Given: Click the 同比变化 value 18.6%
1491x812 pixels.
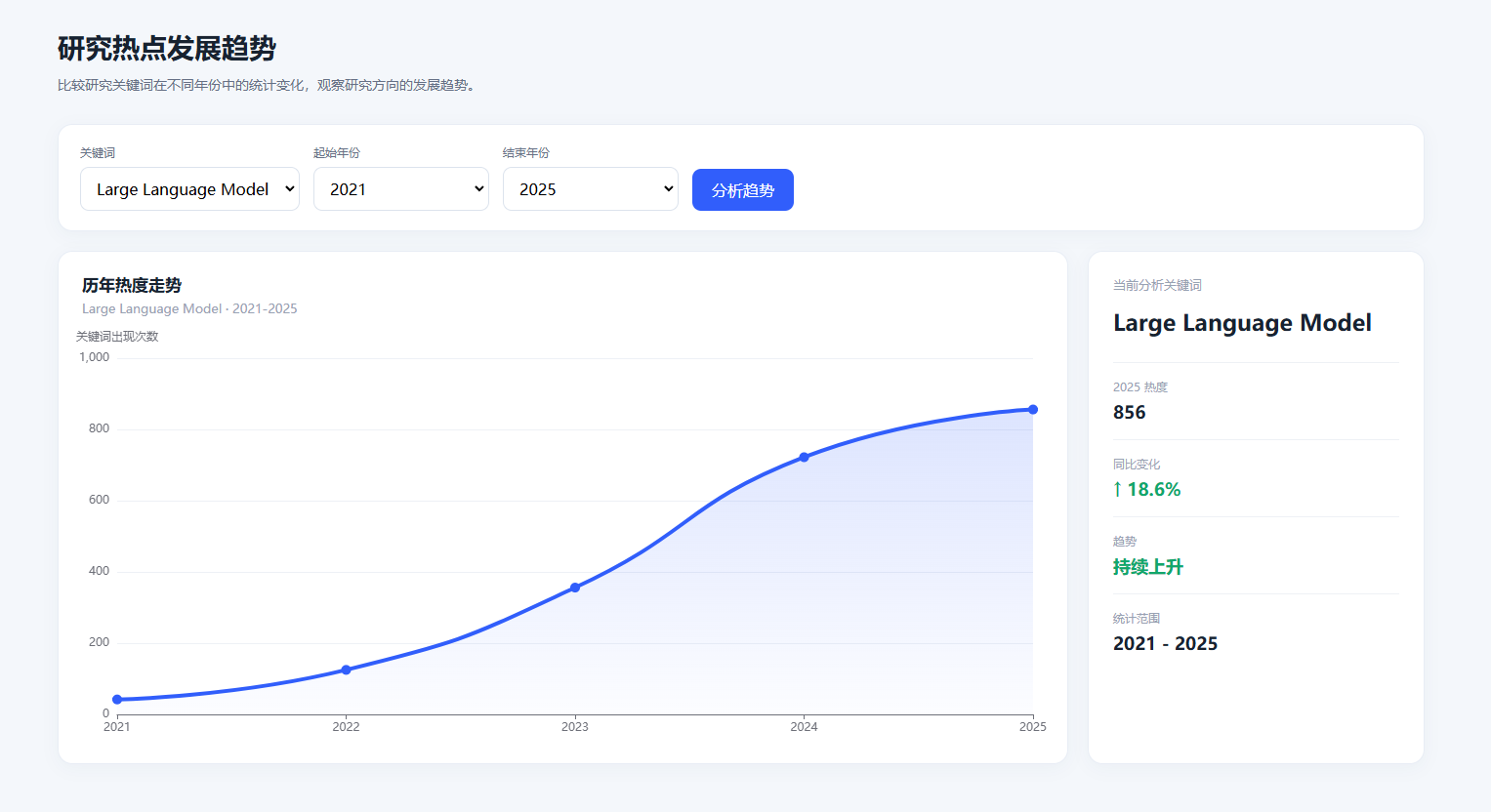Looking at the screenshot, I should (1147, 489).
